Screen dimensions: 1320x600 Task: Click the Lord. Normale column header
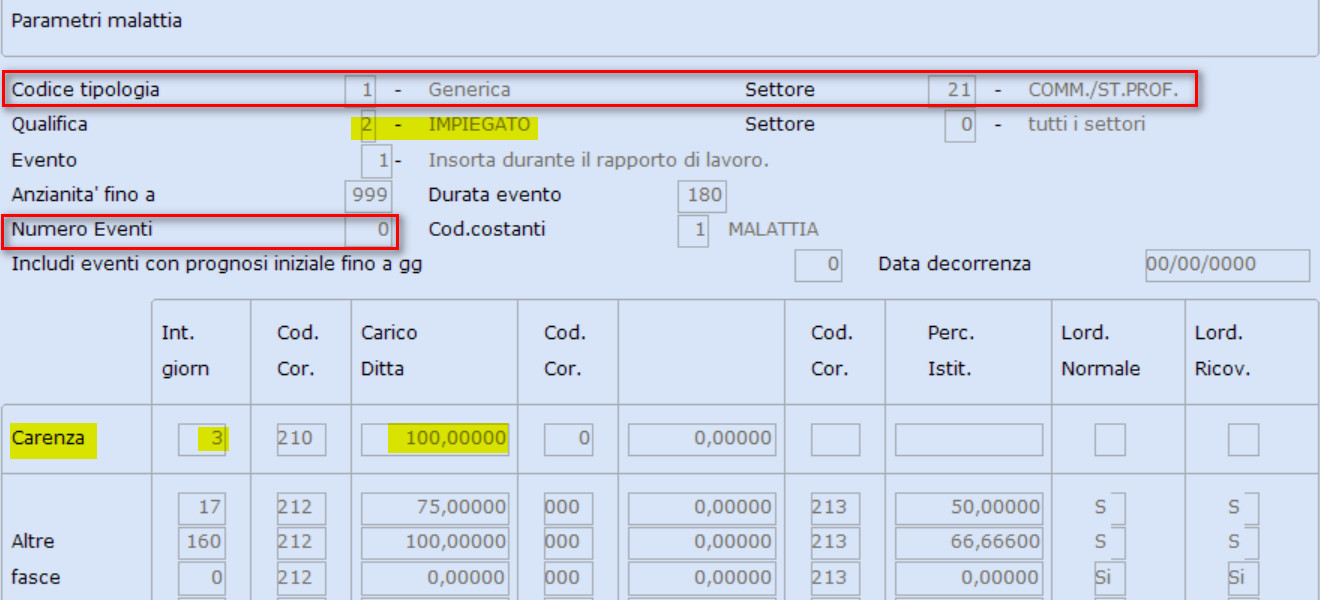point(1101,350)
